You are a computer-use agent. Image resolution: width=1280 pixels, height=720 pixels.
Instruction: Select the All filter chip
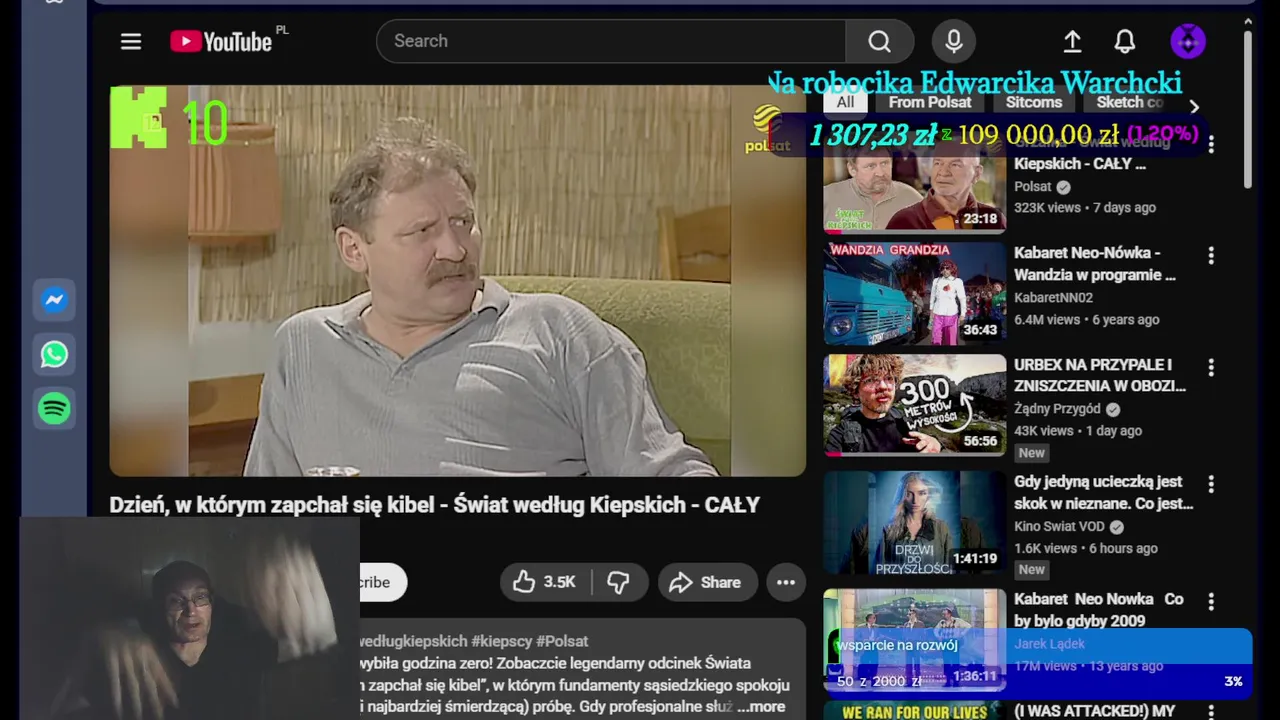point(845,102)
